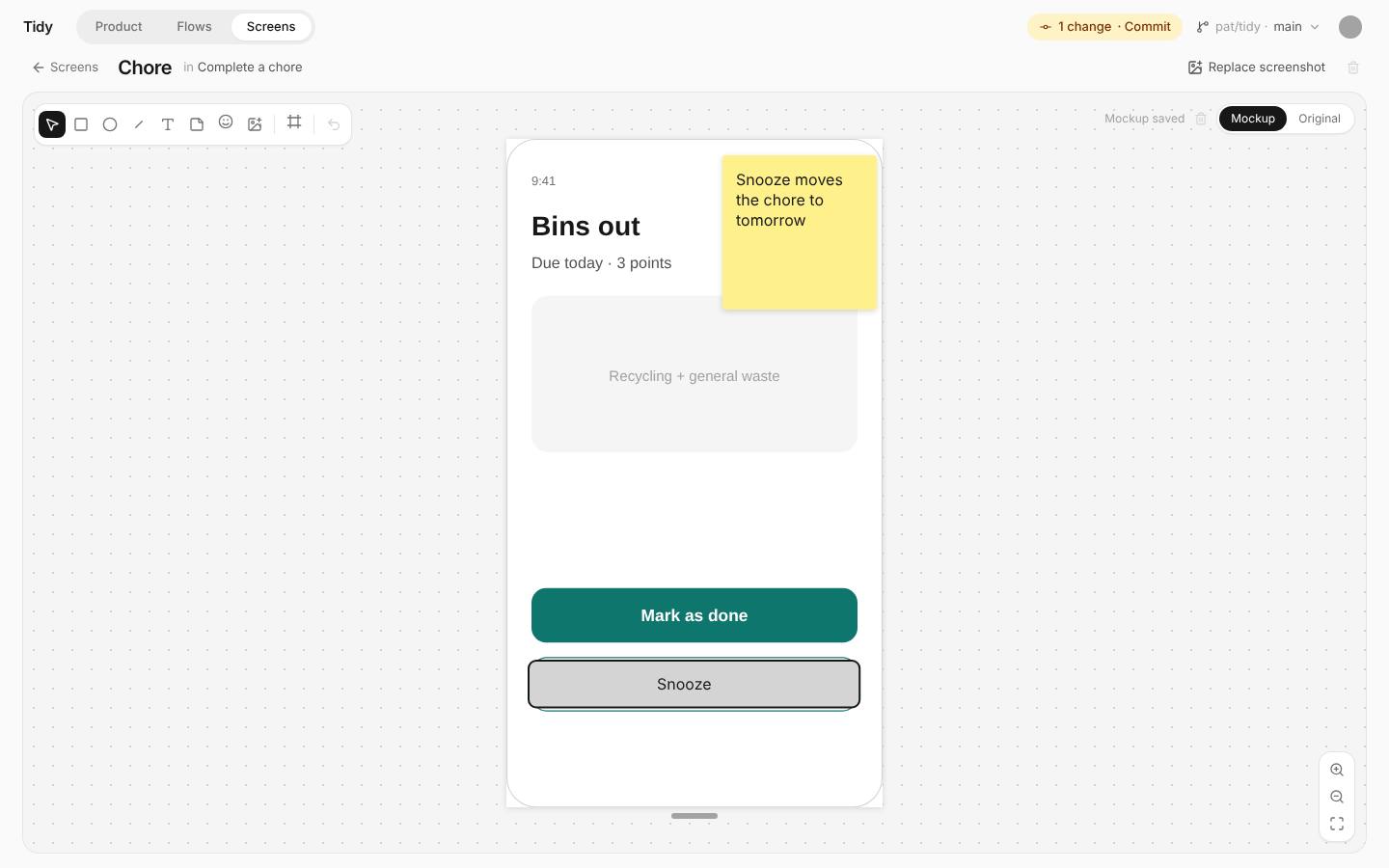Select the gray Snooze rectangle shape
Screen dimensions: 1389x868
(694, 684)
